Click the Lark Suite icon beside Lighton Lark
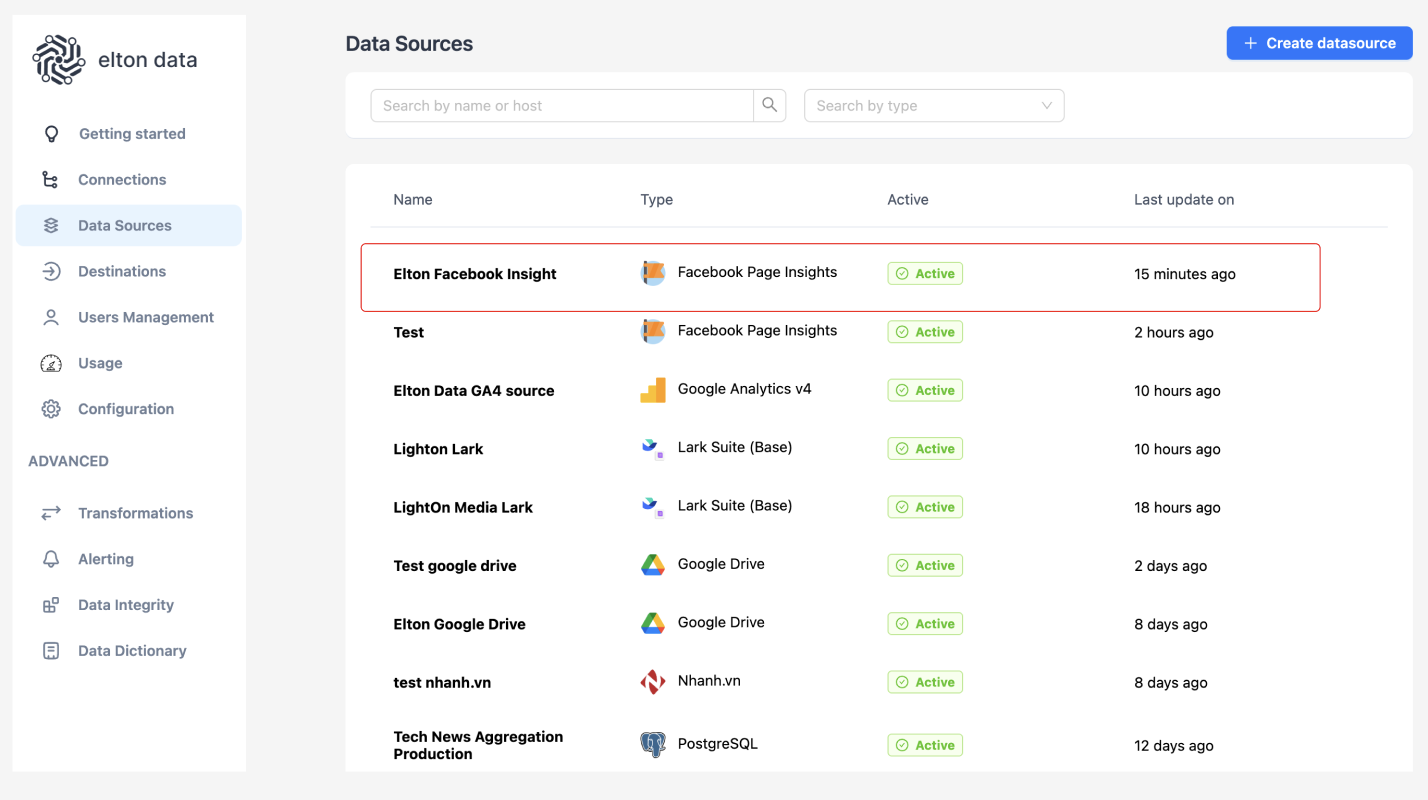The height and width of the screenshot is (800, 1428). 652,448
